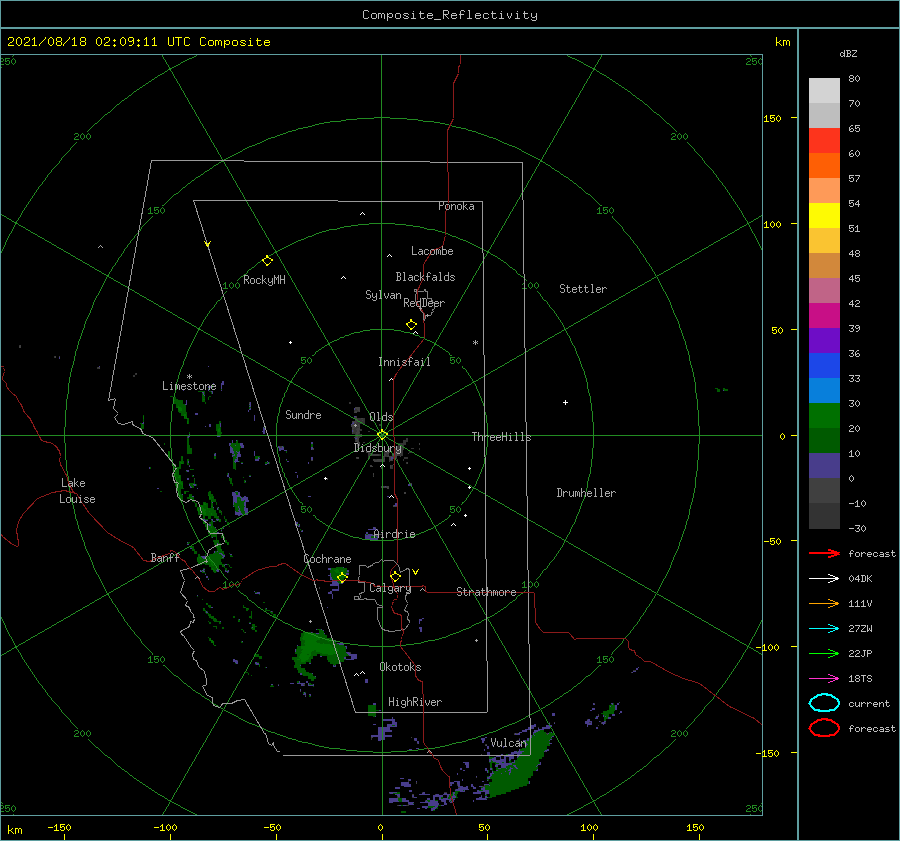Viewport: 900px width, 841px height.
Task: Click the Innisfail city label
Action: point(404,362)
